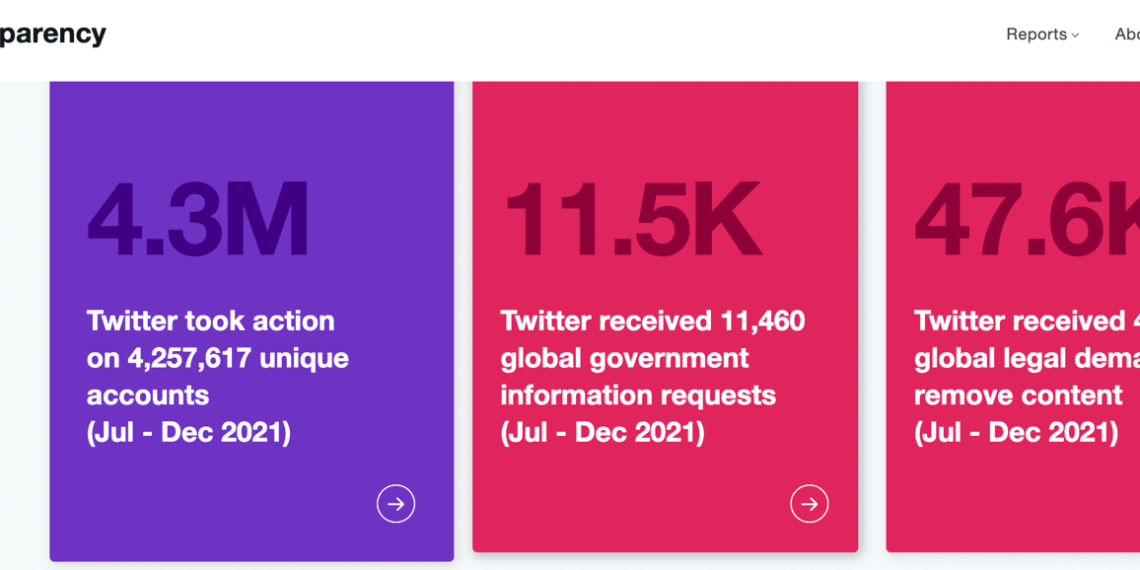This screenshot has height=570, width=1140.
Task: Open the Reports dropdown menu
Action: [x=1043, y=34]
